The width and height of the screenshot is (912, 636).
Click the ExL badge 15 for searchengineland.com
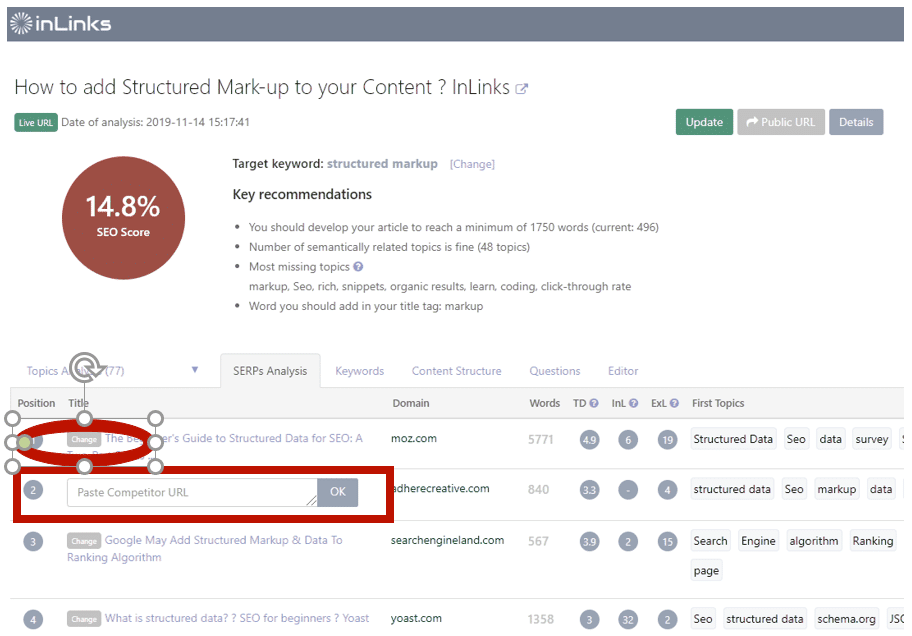(x=667, y=542)
